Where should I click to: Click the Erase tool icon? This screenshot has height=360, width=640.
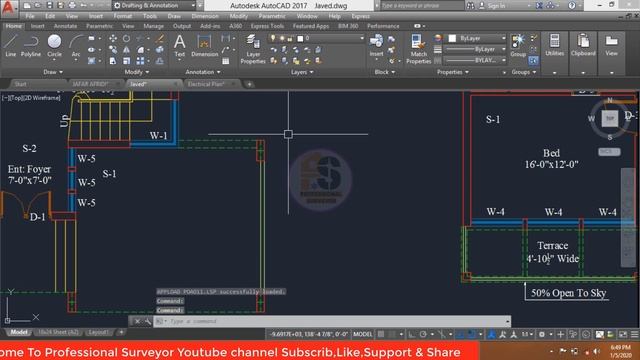(x=160, y=38)
